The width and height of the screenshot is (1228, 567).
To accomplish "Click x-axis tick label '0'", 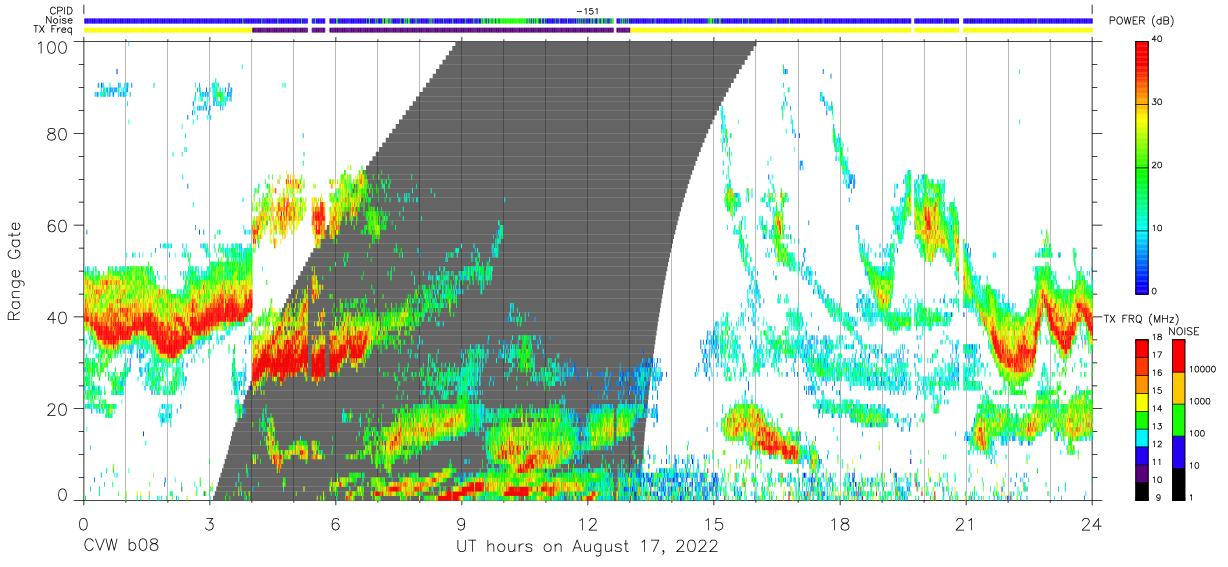I will click(x=83, y=523).
